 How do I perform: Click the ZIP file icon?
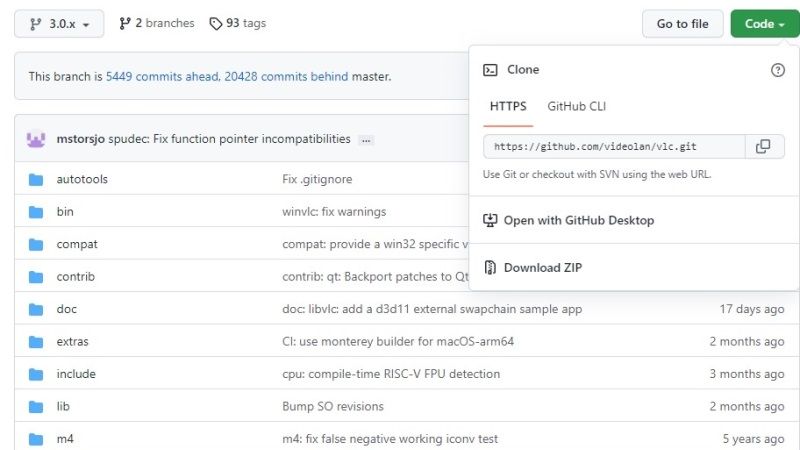pos(490,267)
